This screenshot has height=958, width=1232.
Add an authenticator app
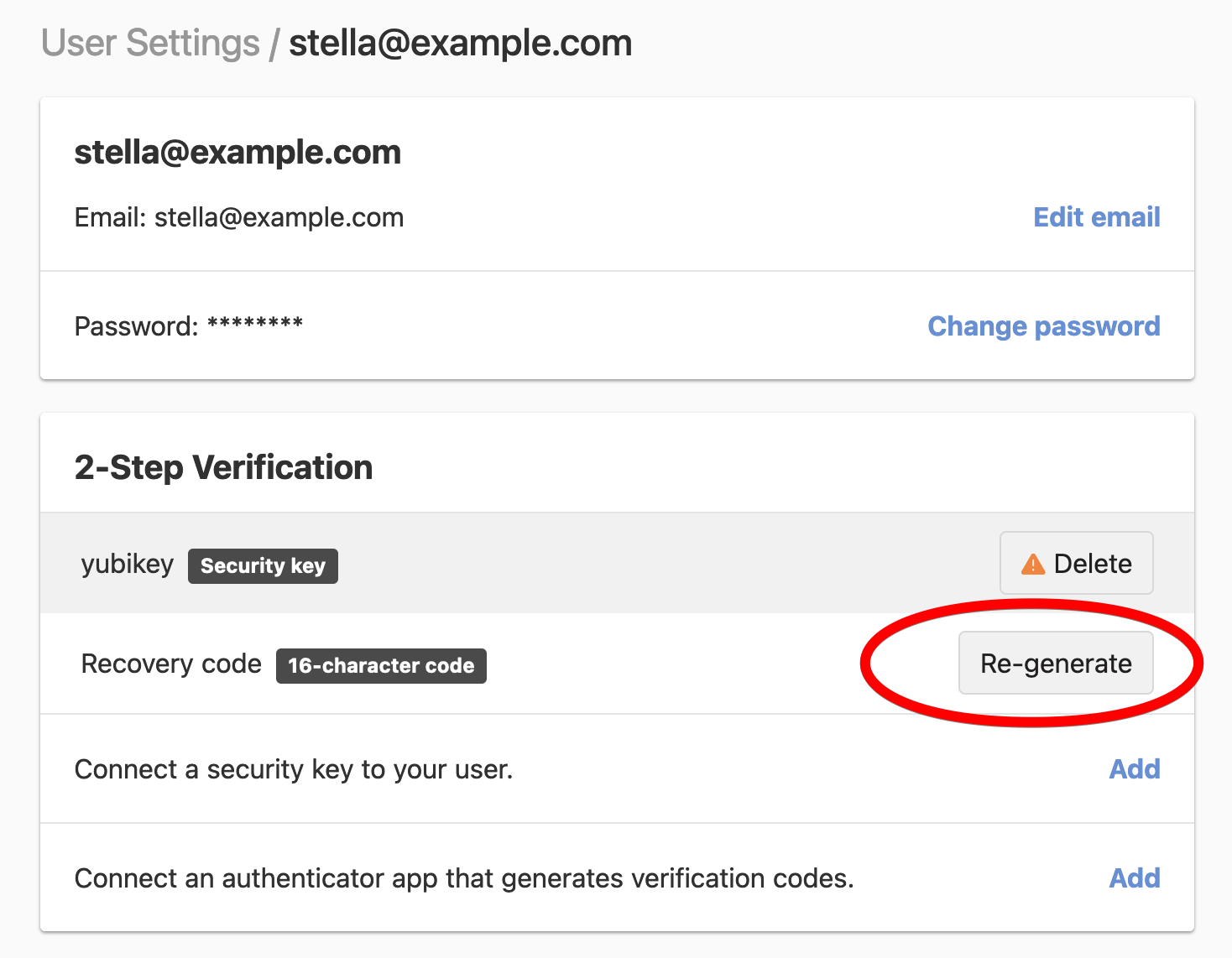(1135, 878)
